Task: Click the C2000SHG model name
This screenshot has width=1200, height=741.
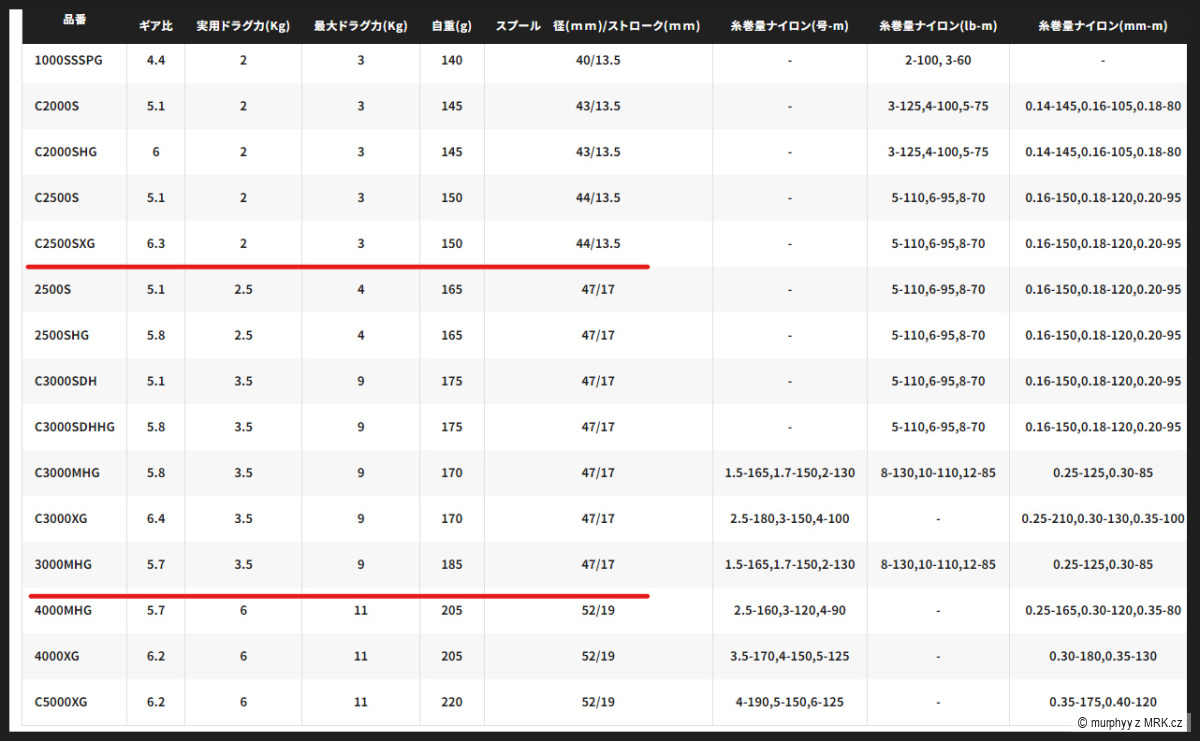Action: tap(65, 152)
